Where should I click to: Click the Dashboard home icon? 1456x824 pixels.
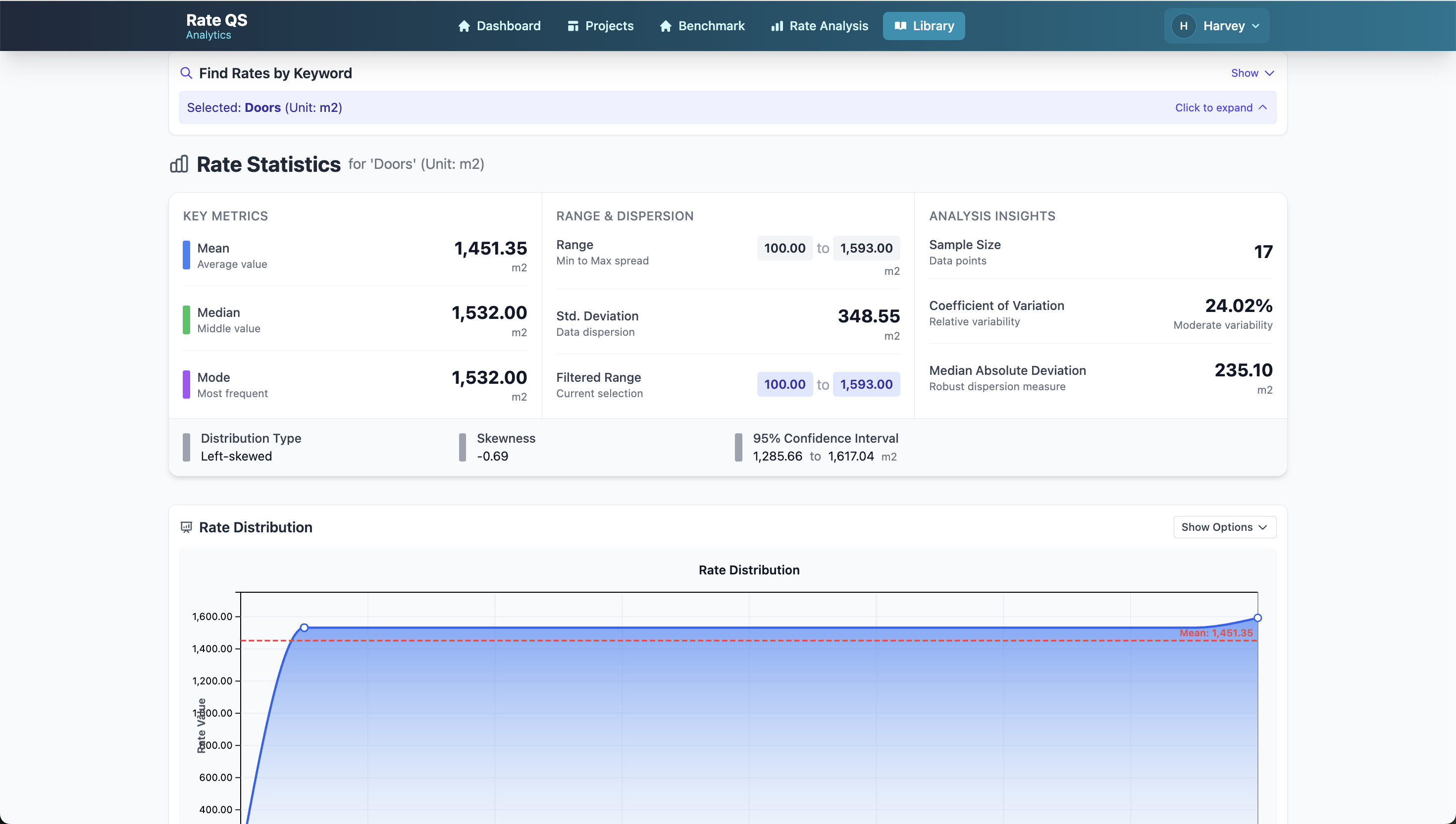coord(464,26)
